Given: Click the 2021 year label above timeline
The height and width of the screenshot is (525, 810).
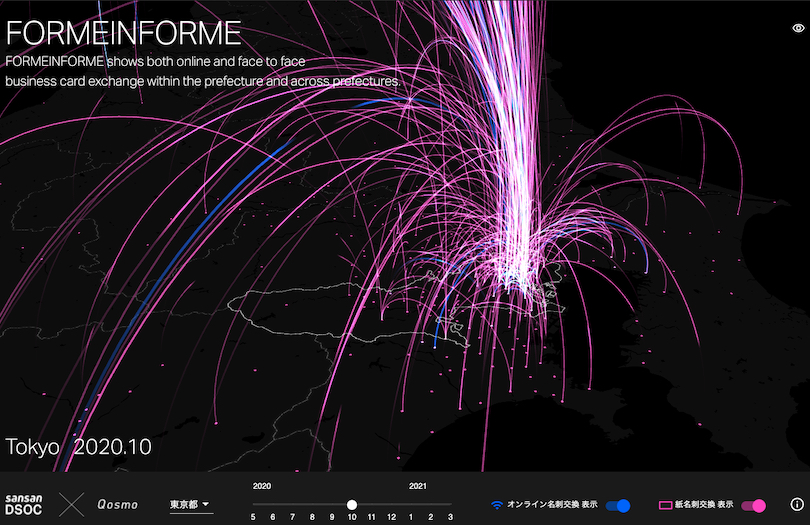Looking at the screenshot, I should point(418,486).
